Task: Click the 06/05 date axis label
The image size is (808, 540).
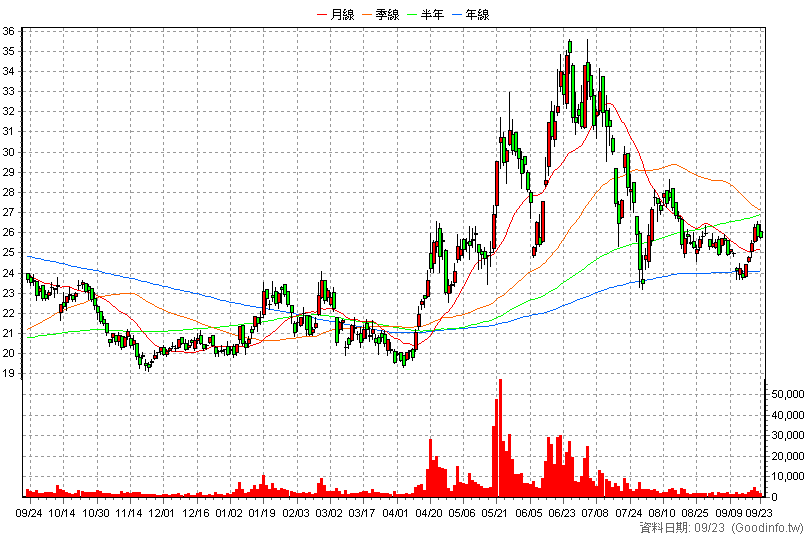Action: [x=529, y=513]
